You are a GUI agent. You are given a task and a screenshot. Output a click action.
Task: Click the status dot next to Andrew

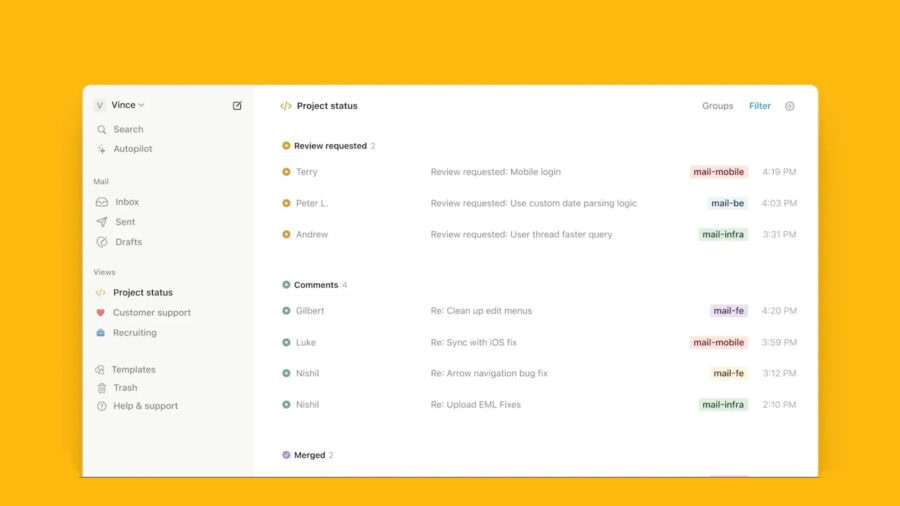pyautogui.click(x=286, y=234)
